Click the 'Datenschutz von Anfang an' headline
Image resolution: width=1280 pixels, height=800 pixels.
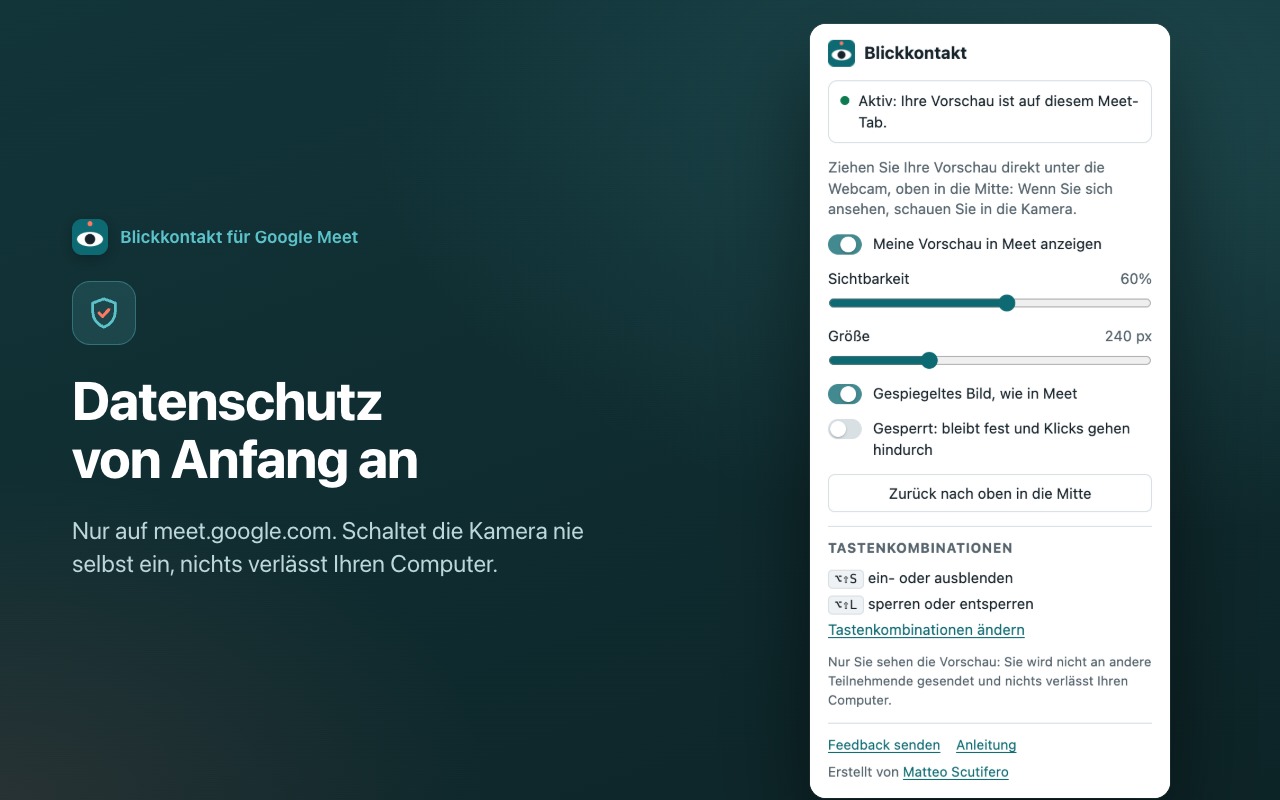(245, 431)
